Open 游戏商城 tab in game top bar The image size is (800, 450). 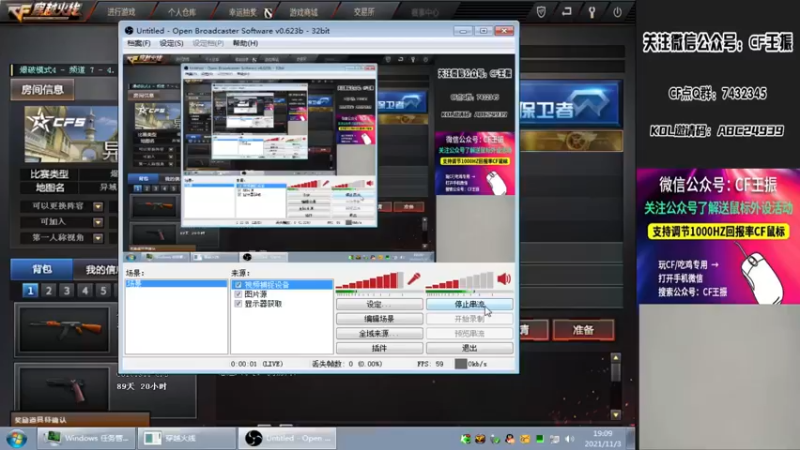tap(304, 12)
